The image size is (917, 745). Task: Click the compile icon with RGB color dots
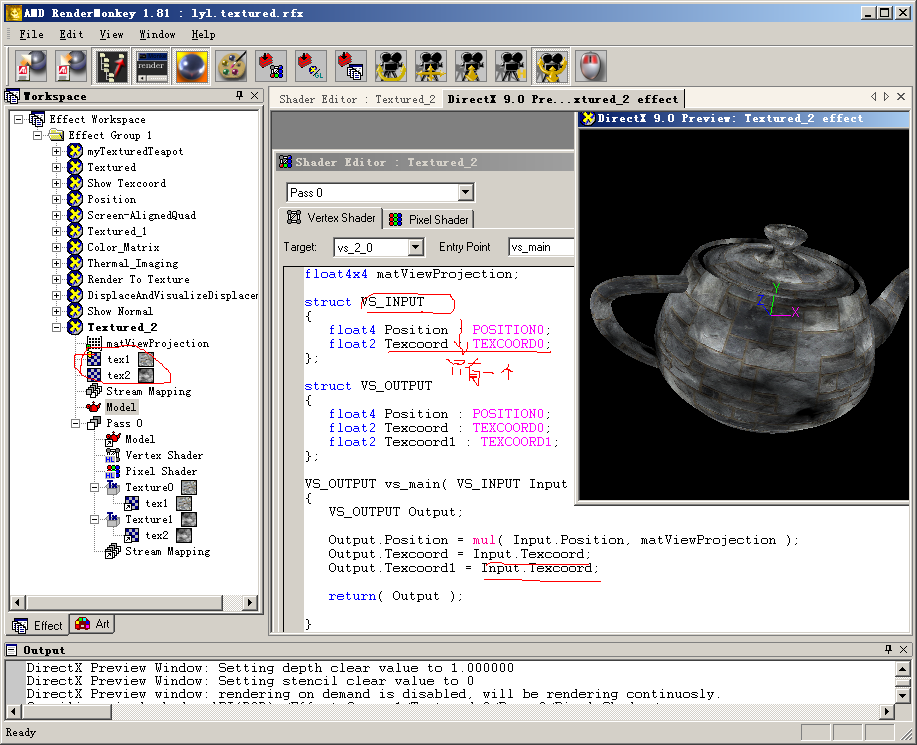[x=271, y=66]
